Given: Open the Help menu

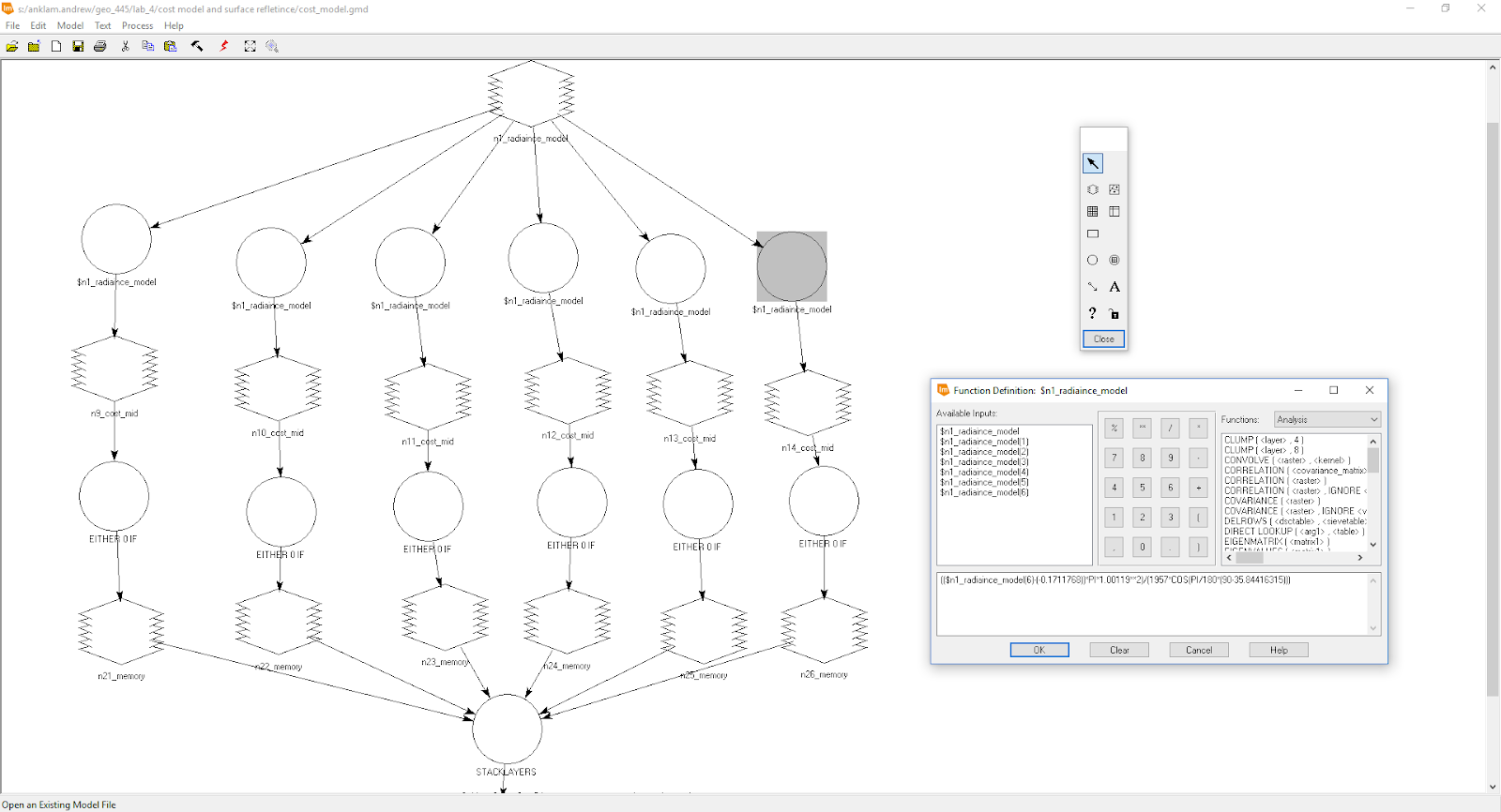Looking at the screenshot, I should click(x=174, y=25).
